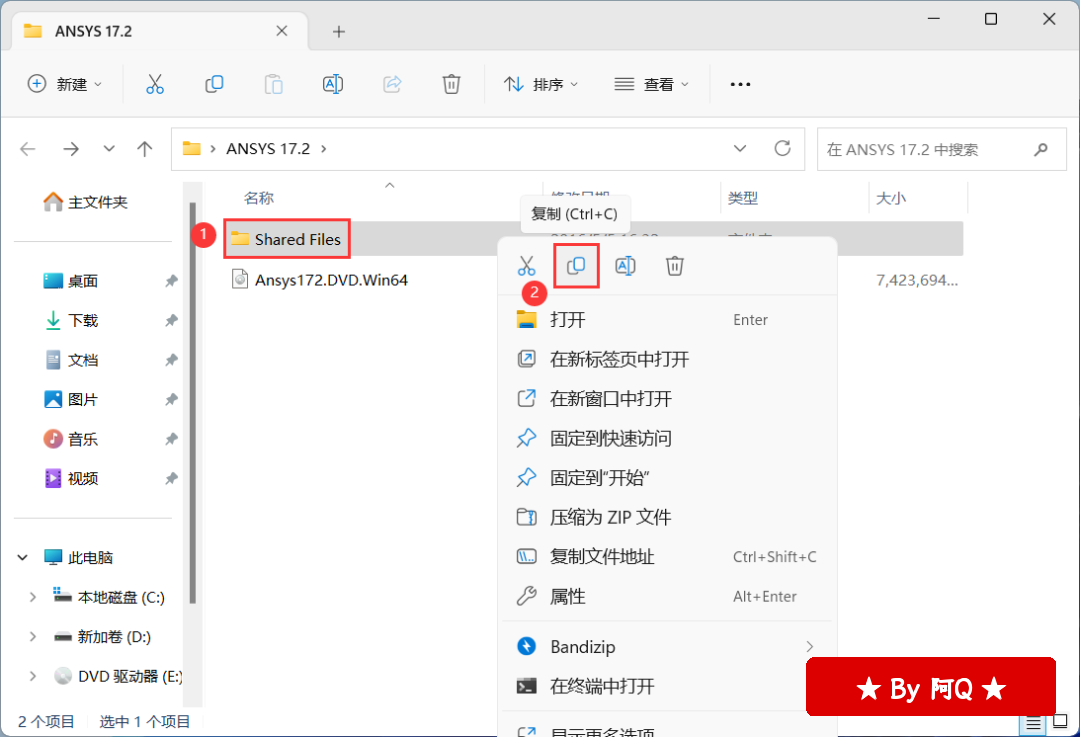Image resolution: width=1080 pixels, height=737 pixels.
Task: Choose 打开 (Open) in context menu
Action: pos(667,320)
